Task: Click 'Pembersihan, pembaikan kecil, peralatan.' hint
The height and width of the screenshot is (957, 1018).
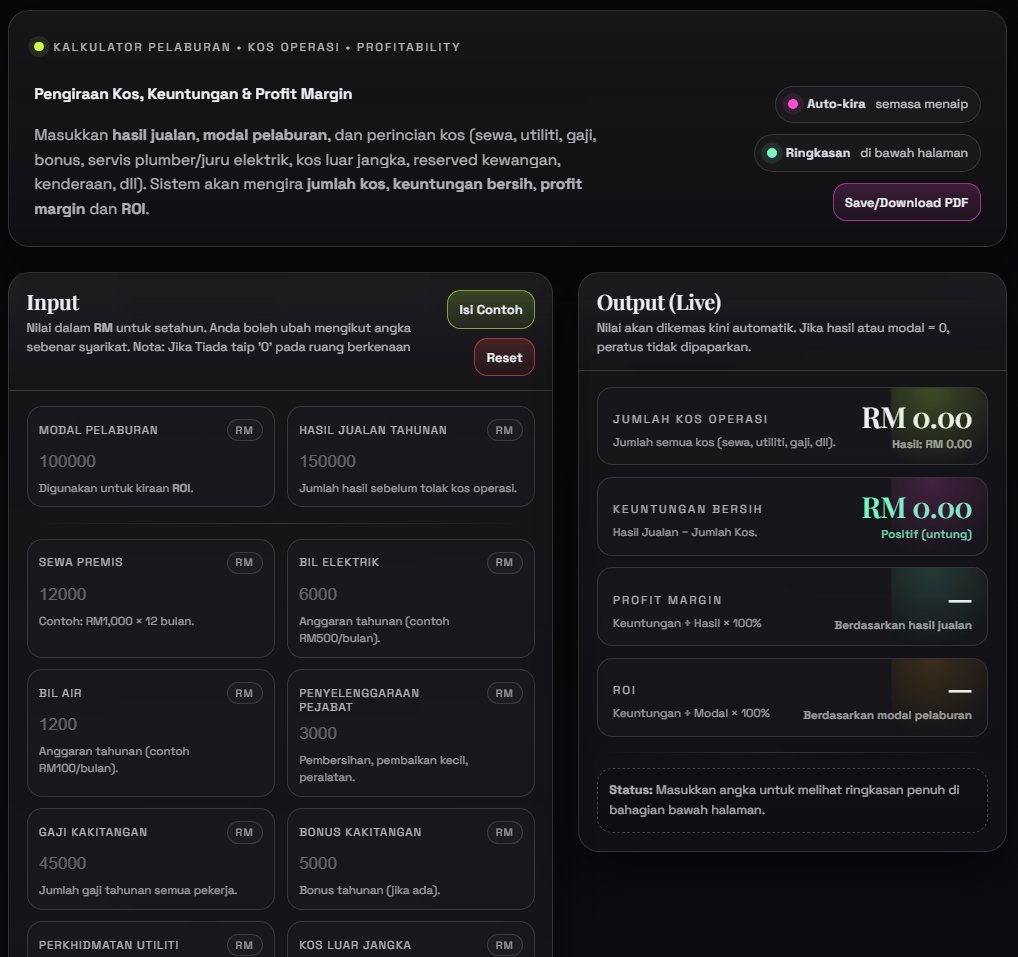Action: (x=383, y=769)
